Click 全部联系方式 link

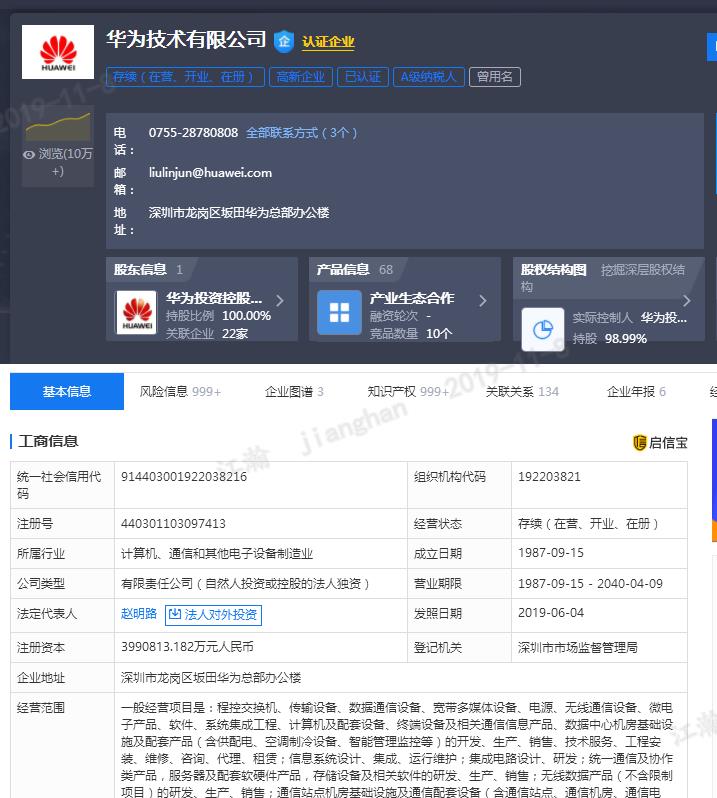click(301, 133)
